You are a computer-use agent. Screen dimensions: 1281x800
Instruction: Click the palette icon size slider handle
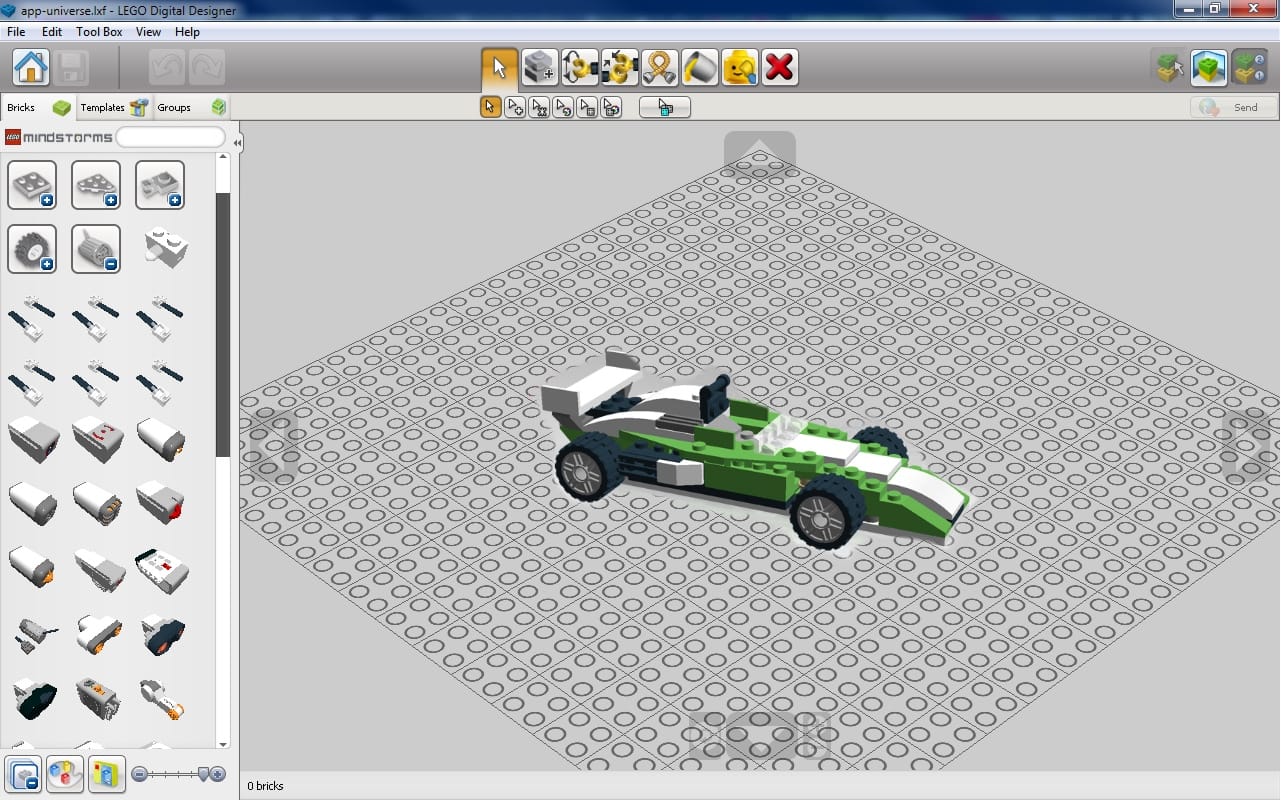[205, 774]
